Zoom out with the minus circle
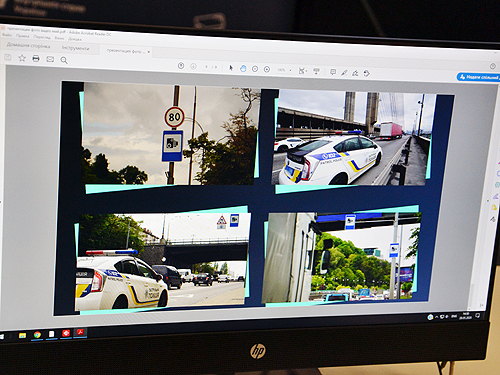Viewport: 500px width, 375px height. click(x=255, y=69)
